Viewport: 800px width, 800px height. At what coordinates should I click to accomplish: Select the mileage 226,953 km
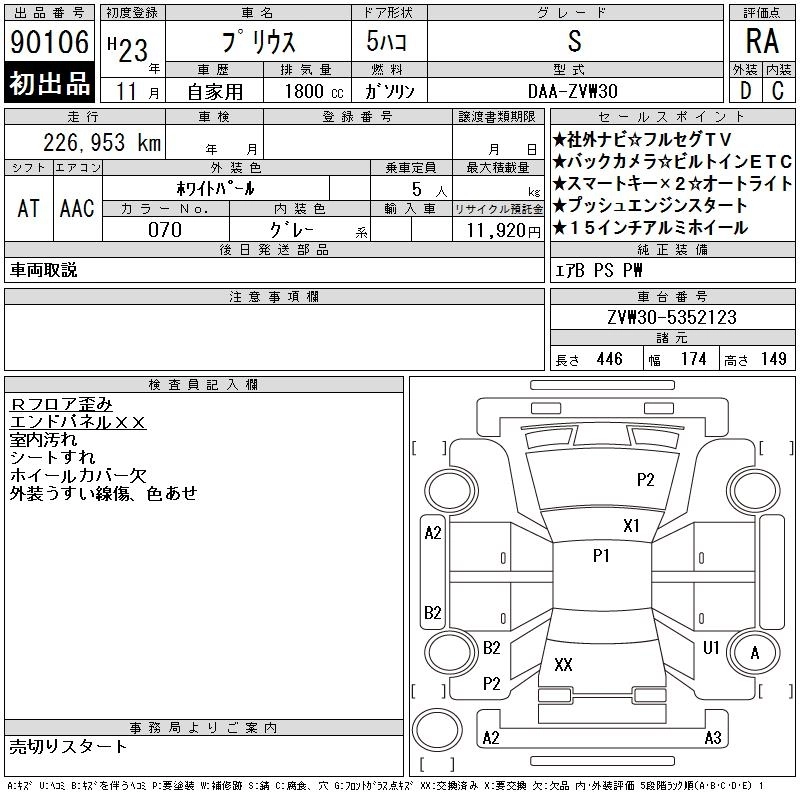[x=102, y=142]
